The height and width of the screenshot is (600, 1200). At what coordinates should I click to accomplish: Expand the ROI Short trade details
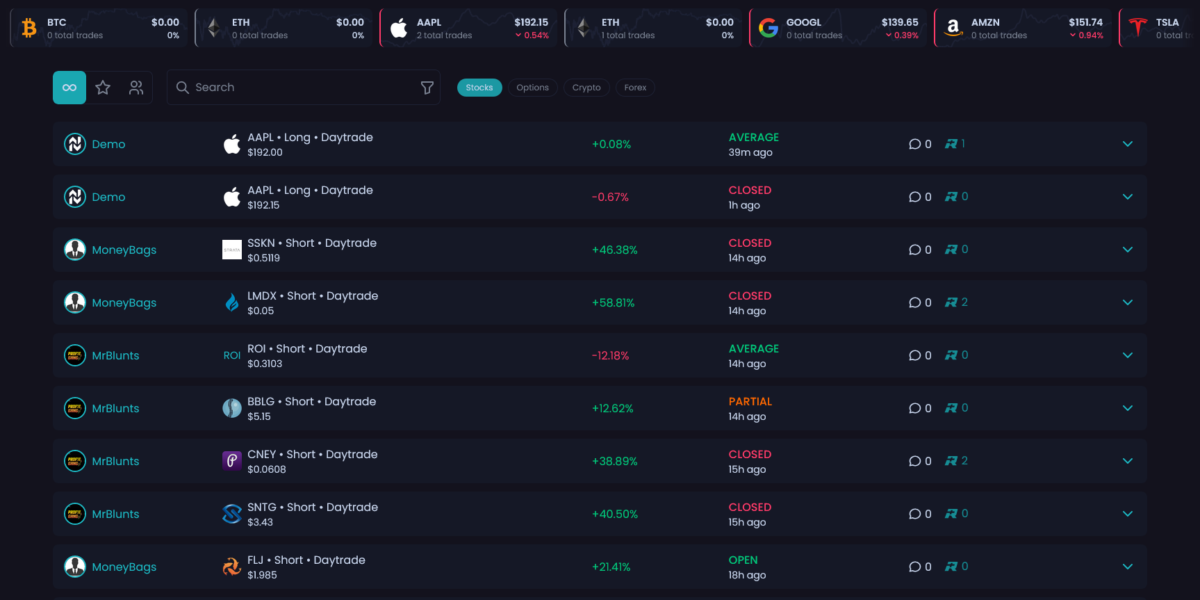pos(1127,356)
